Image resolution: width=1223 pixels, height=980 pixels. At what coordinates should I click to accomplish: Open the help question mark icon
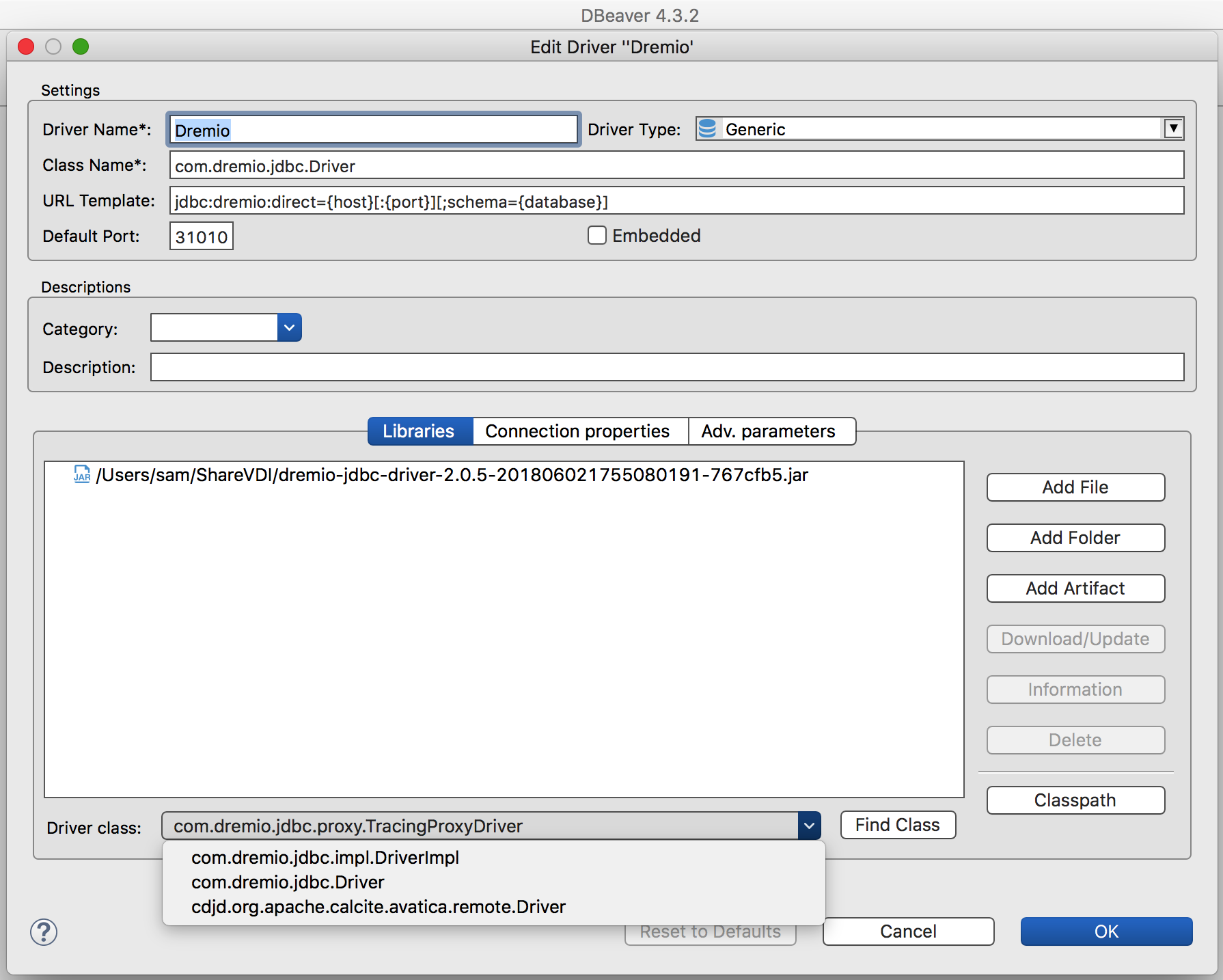44,932
